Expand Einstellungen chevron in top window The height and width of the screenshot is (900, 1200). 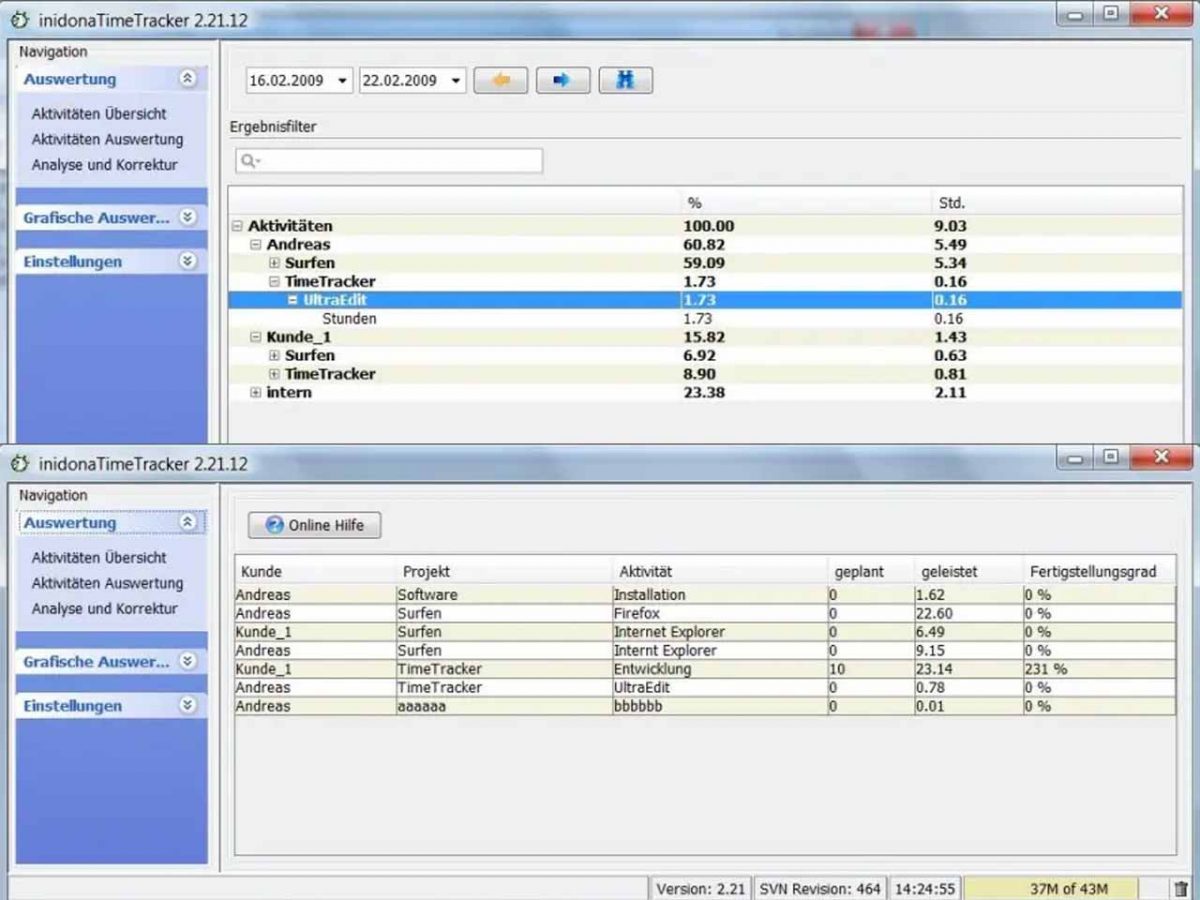[187, 261]
